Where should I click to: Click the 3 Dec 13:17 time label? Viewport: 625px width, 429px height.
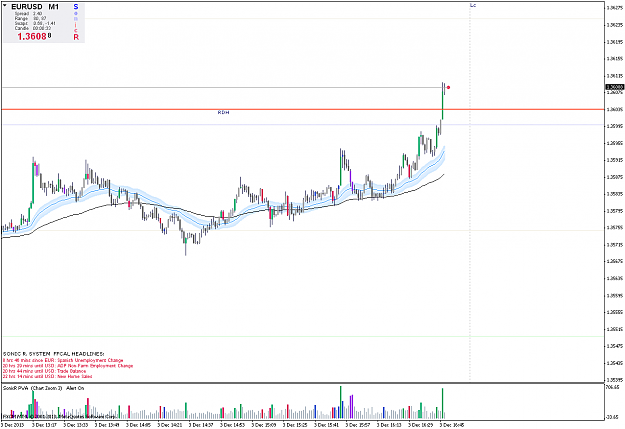(x=44, y=425)
